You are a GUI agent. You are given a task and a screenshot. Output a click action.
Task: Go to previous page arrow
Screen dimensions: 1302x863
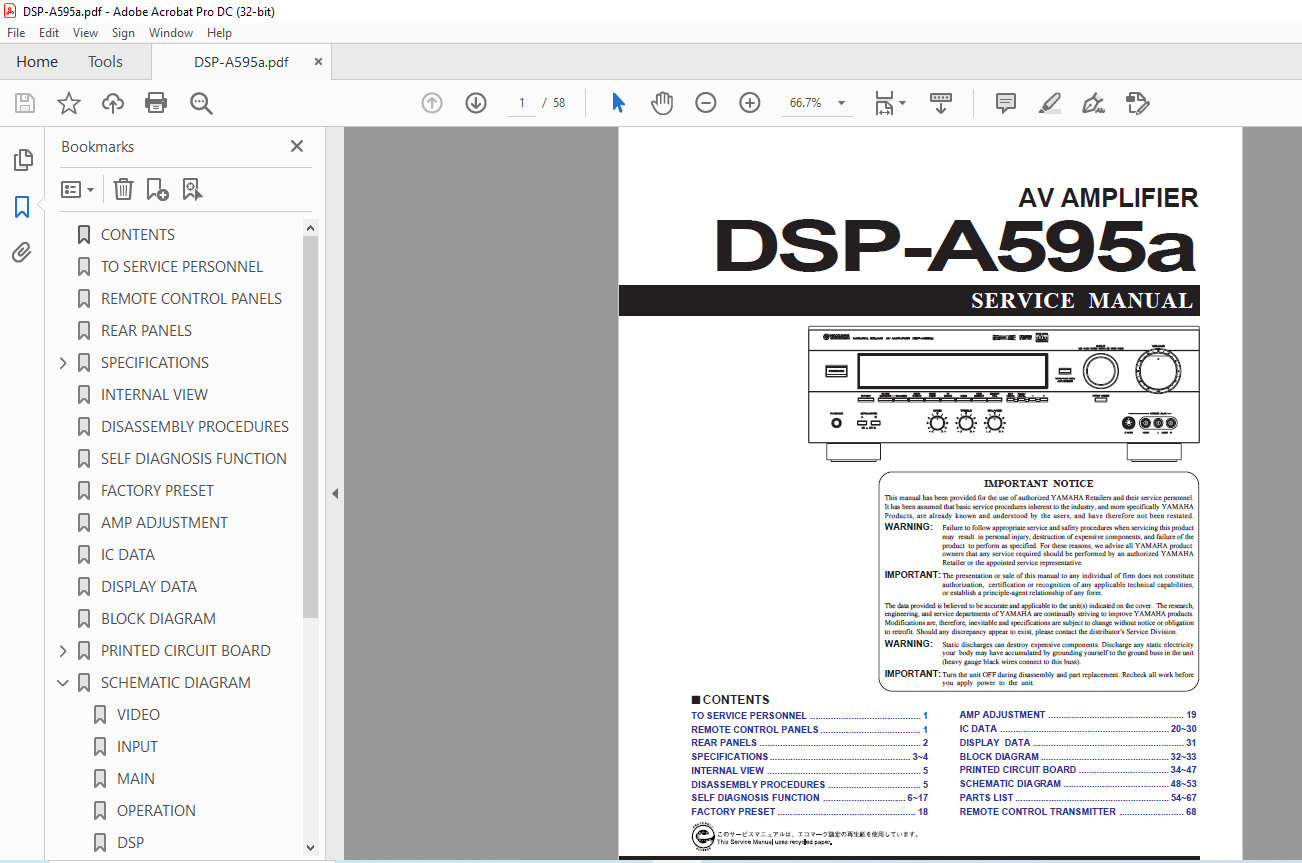tap(432, 103)
